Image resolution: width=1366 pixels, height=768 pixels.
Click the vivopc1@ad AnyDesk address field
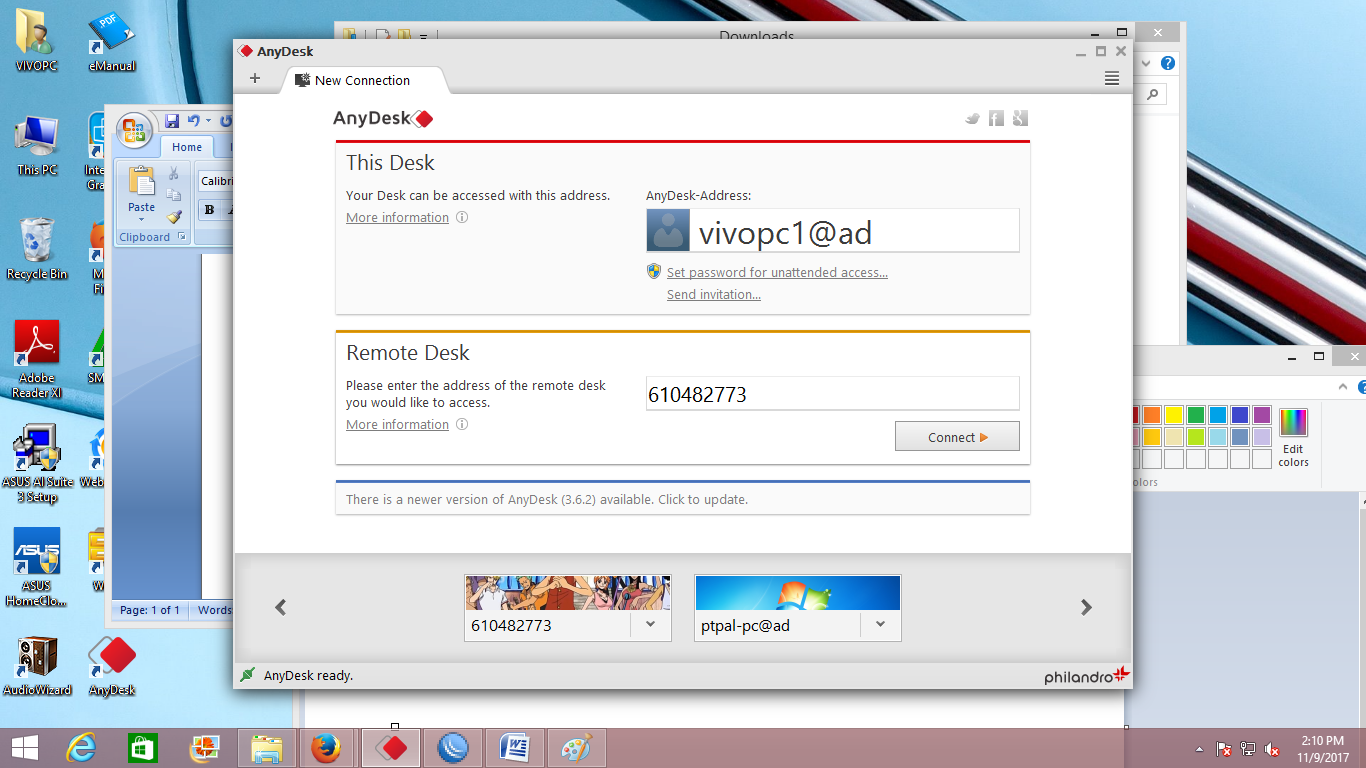pos(833,231)
